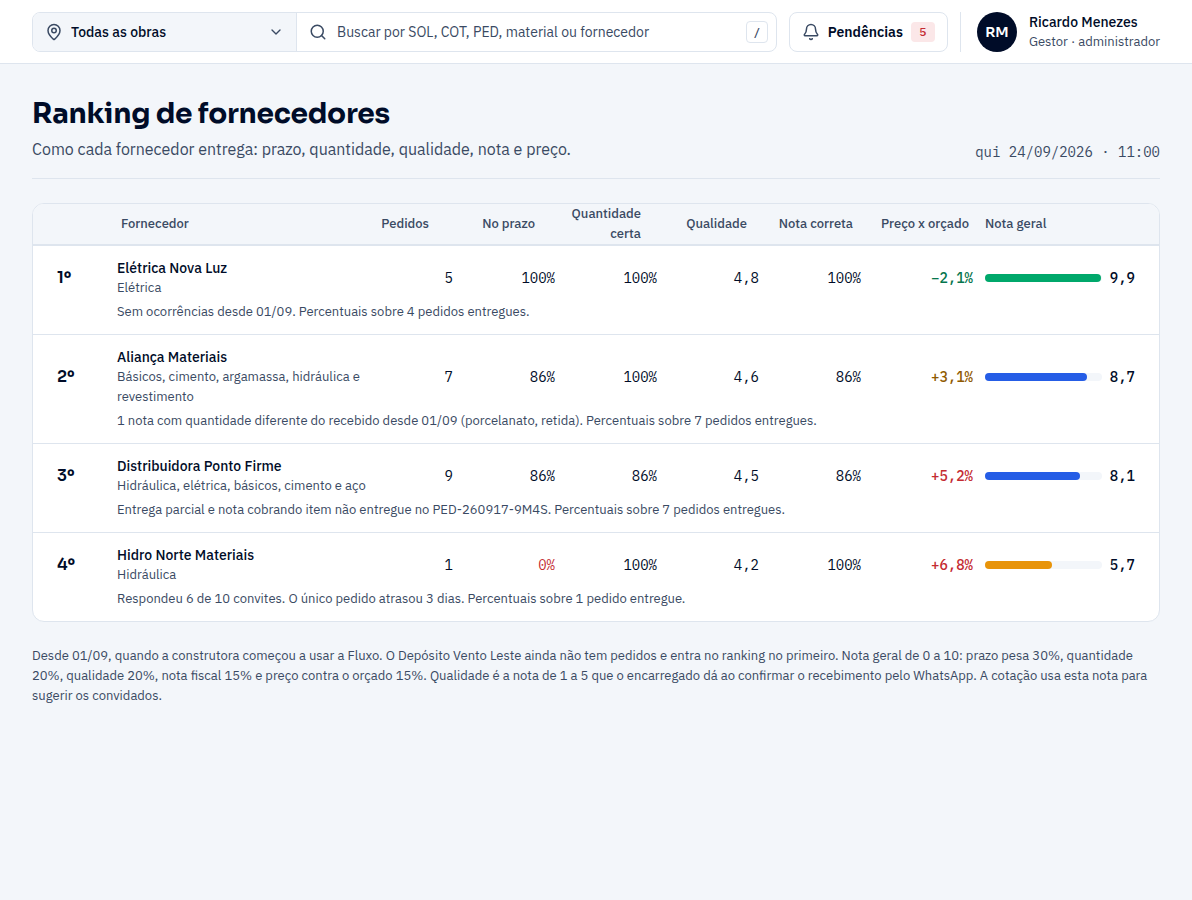The width and height of the screenshot is (1192, 900).
Task: Click the red 0% on-time value
Action: click(x=547, y=565)
